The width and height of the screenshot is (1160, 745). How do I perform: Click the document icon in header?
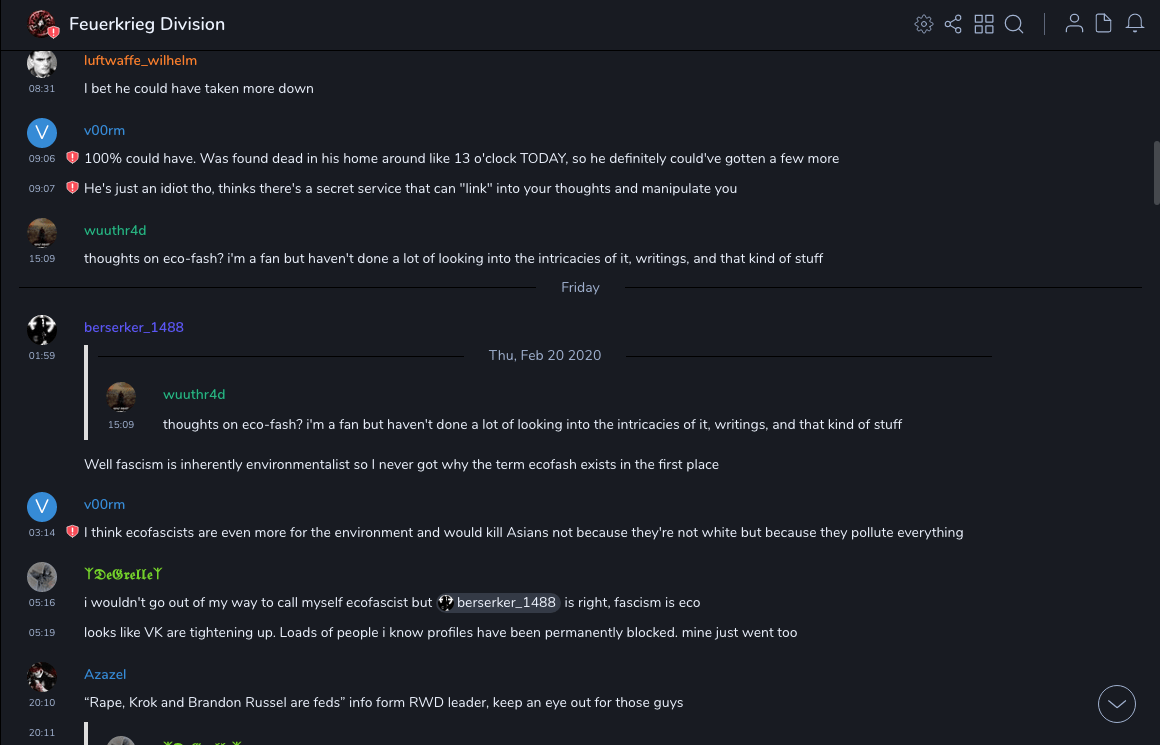click(x=1104, y=24)
